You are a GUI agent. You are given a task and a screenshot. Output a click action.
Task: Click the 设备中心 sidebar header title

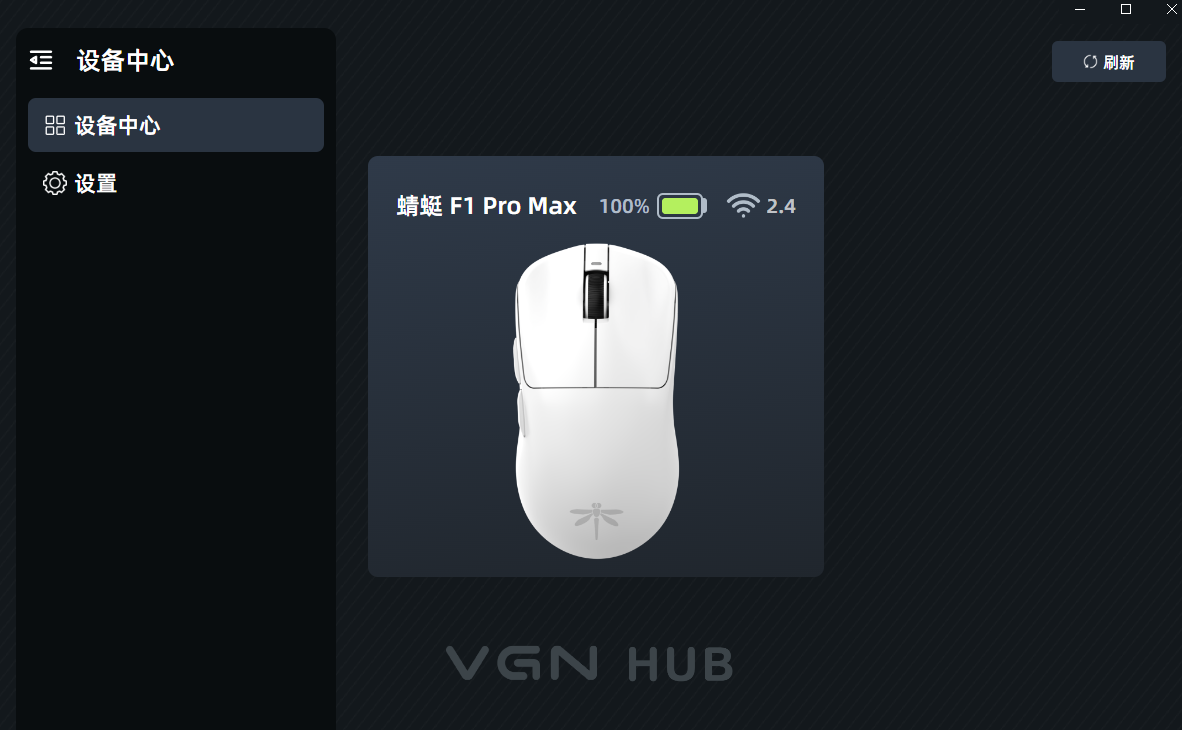[x=125, y=61]
